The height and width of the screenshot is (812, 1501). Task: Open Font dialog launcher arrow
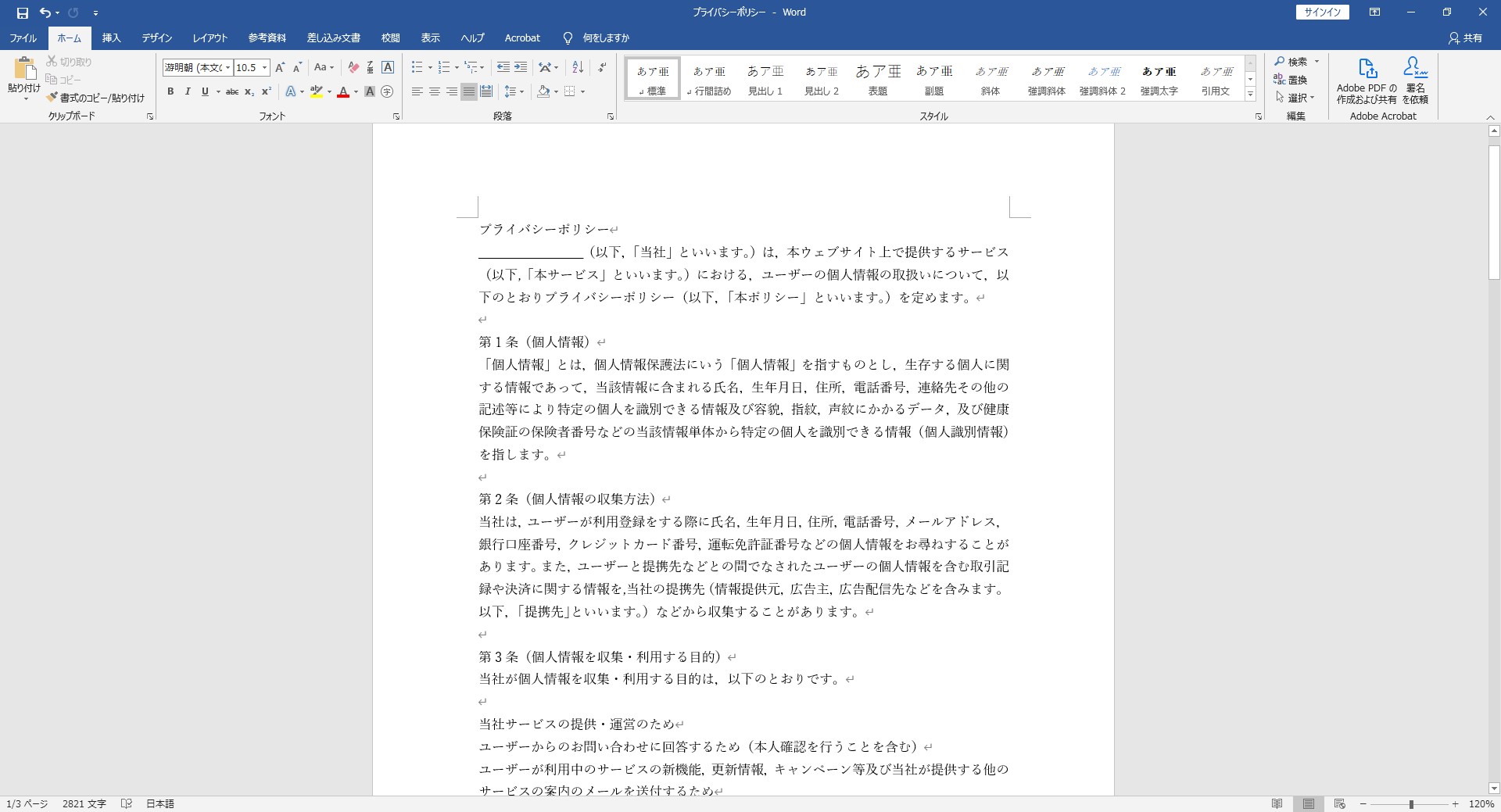[396, 116]
